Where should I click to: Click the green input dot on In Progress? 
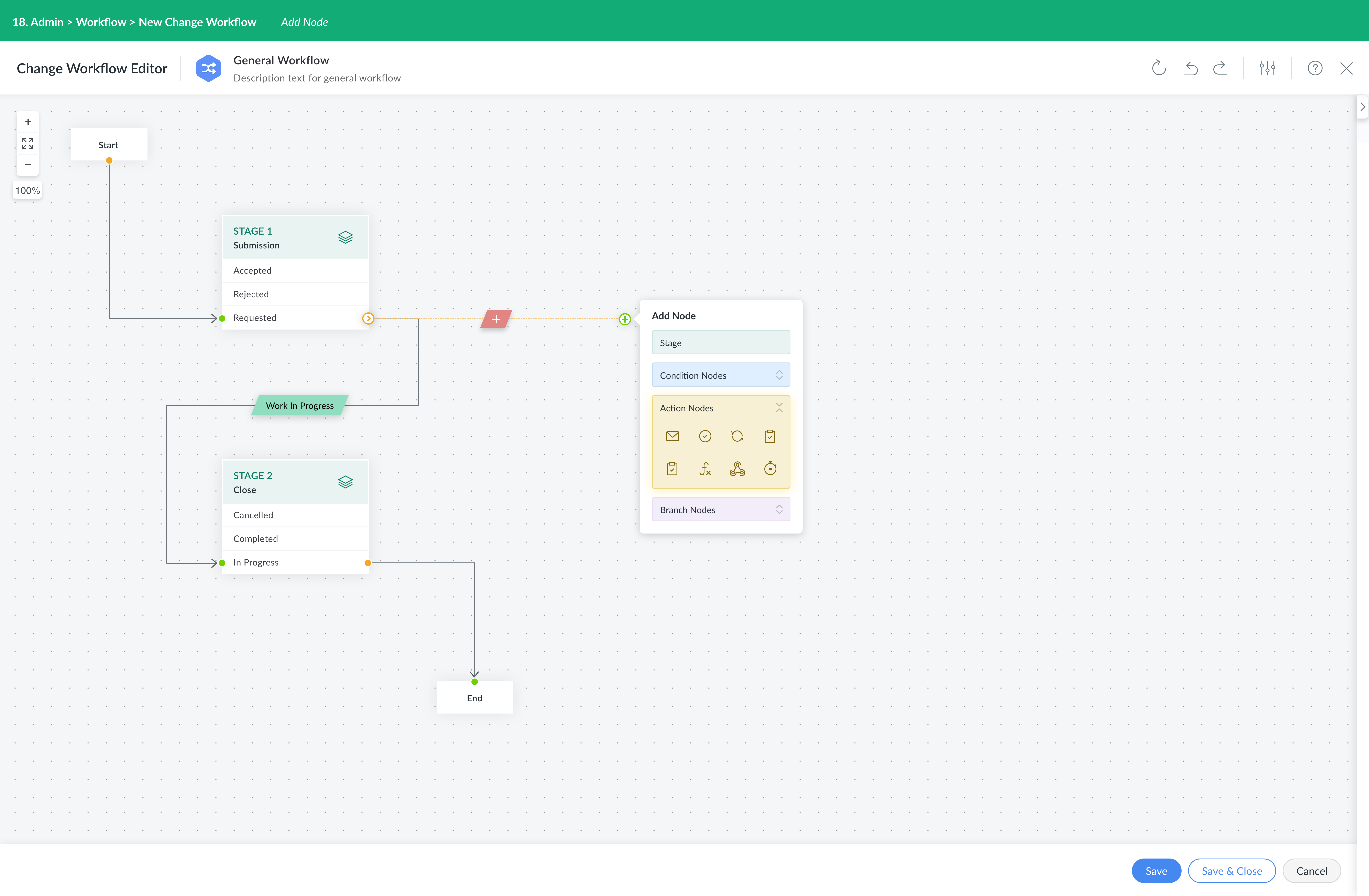222,563
